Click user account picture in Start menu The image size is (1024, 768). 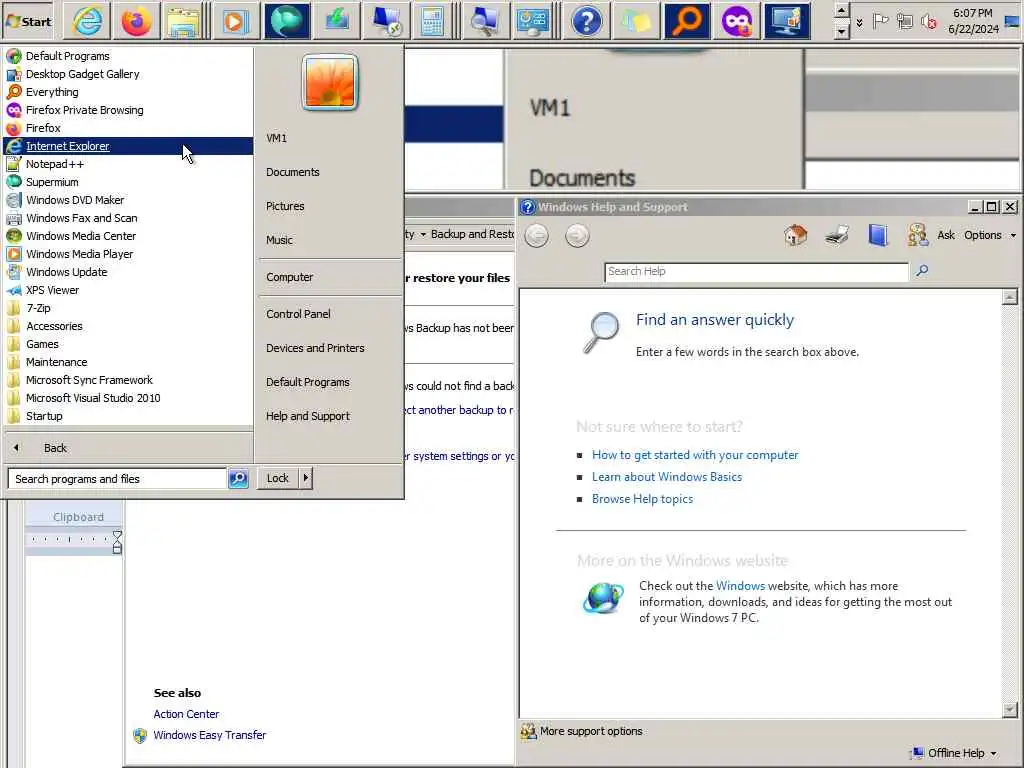point(330,82)
